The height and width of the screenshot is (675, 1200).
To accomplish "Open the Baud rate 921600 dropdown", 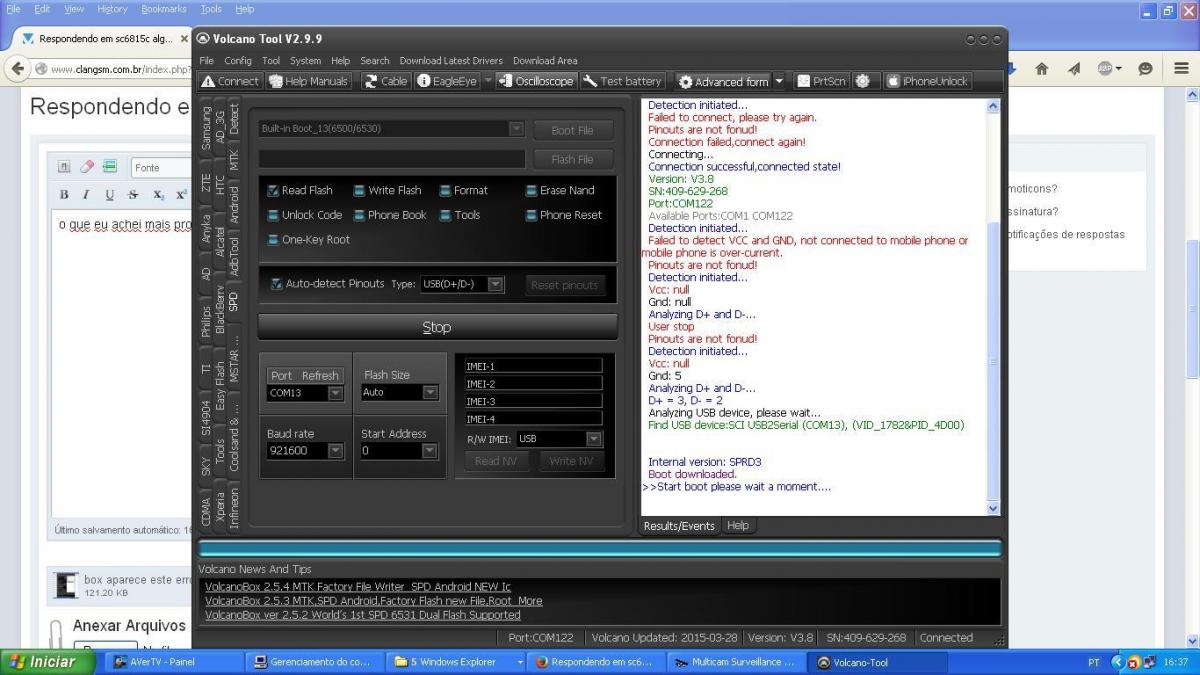I will (335, 451).
